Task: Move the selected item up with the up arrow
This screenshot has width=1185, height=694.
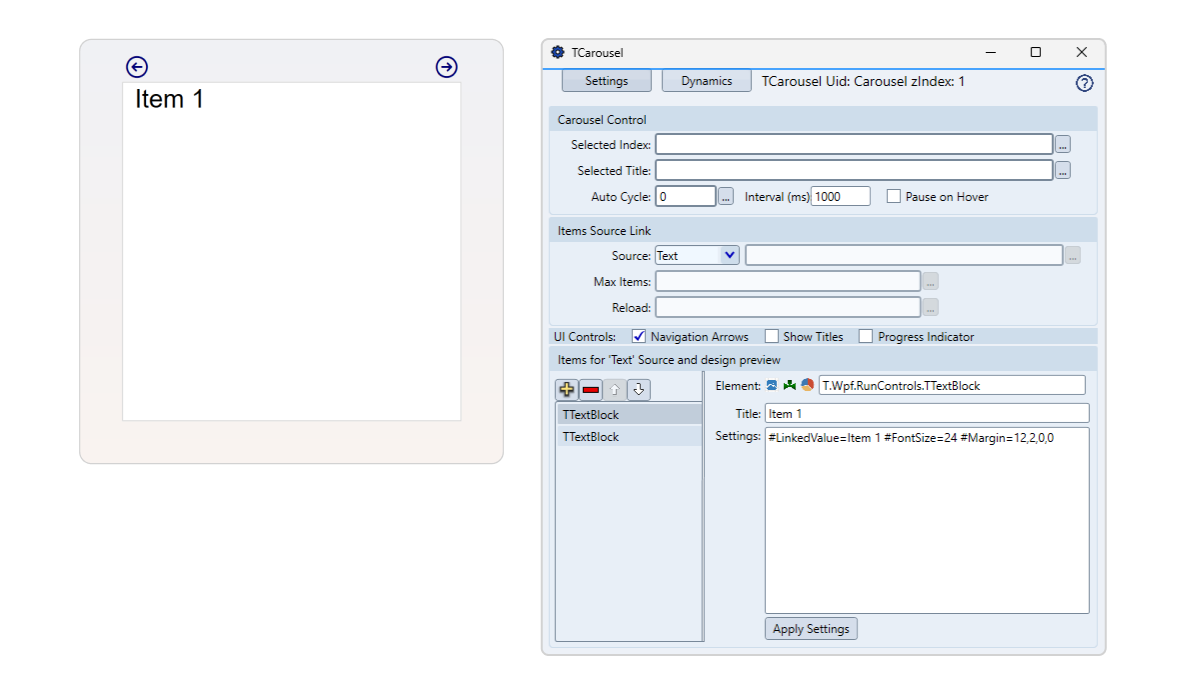Action: coord(614,389)
